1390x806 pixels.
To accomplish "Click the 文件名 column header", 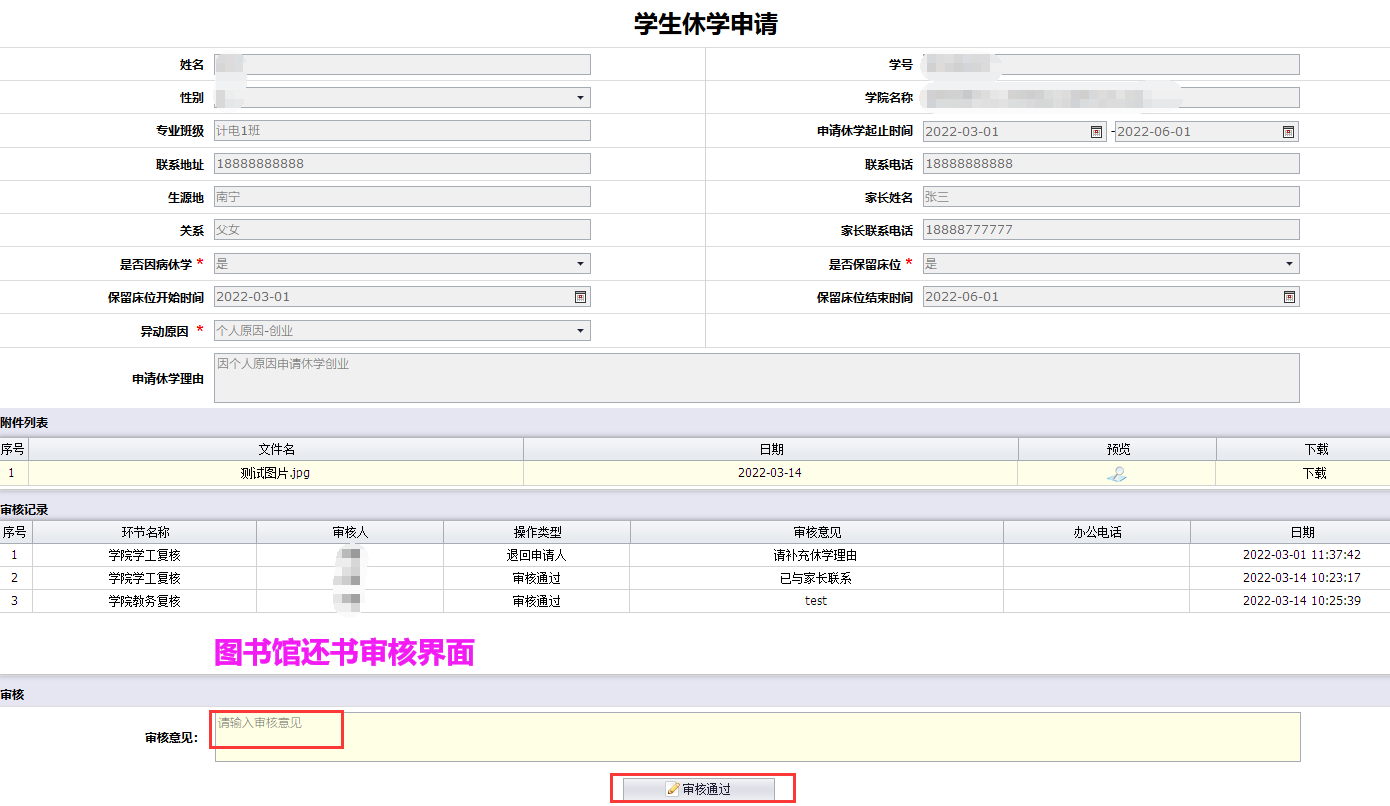I will pos(276,450).
